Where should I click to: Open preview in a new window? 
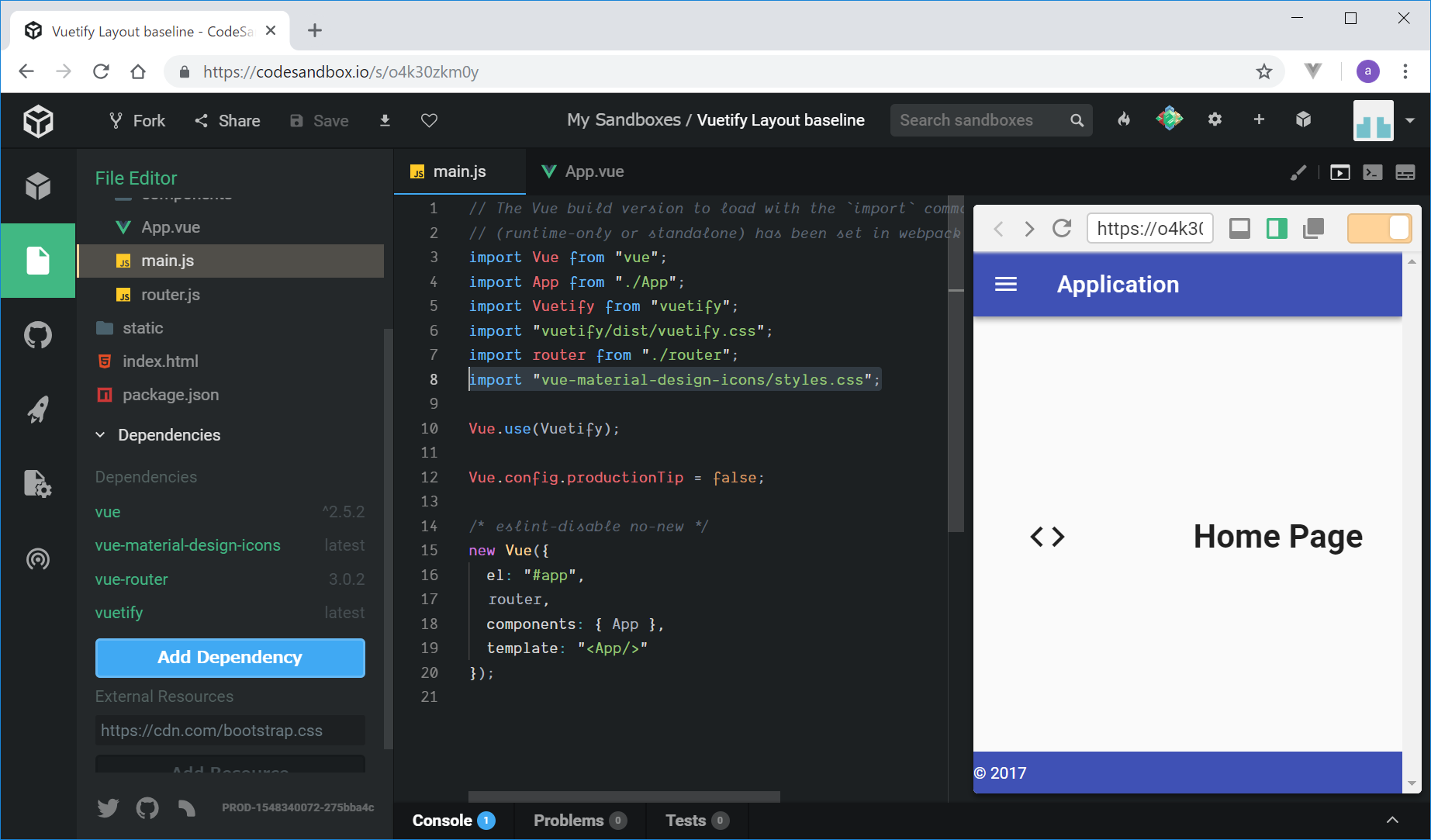(x=1313, y=229)
